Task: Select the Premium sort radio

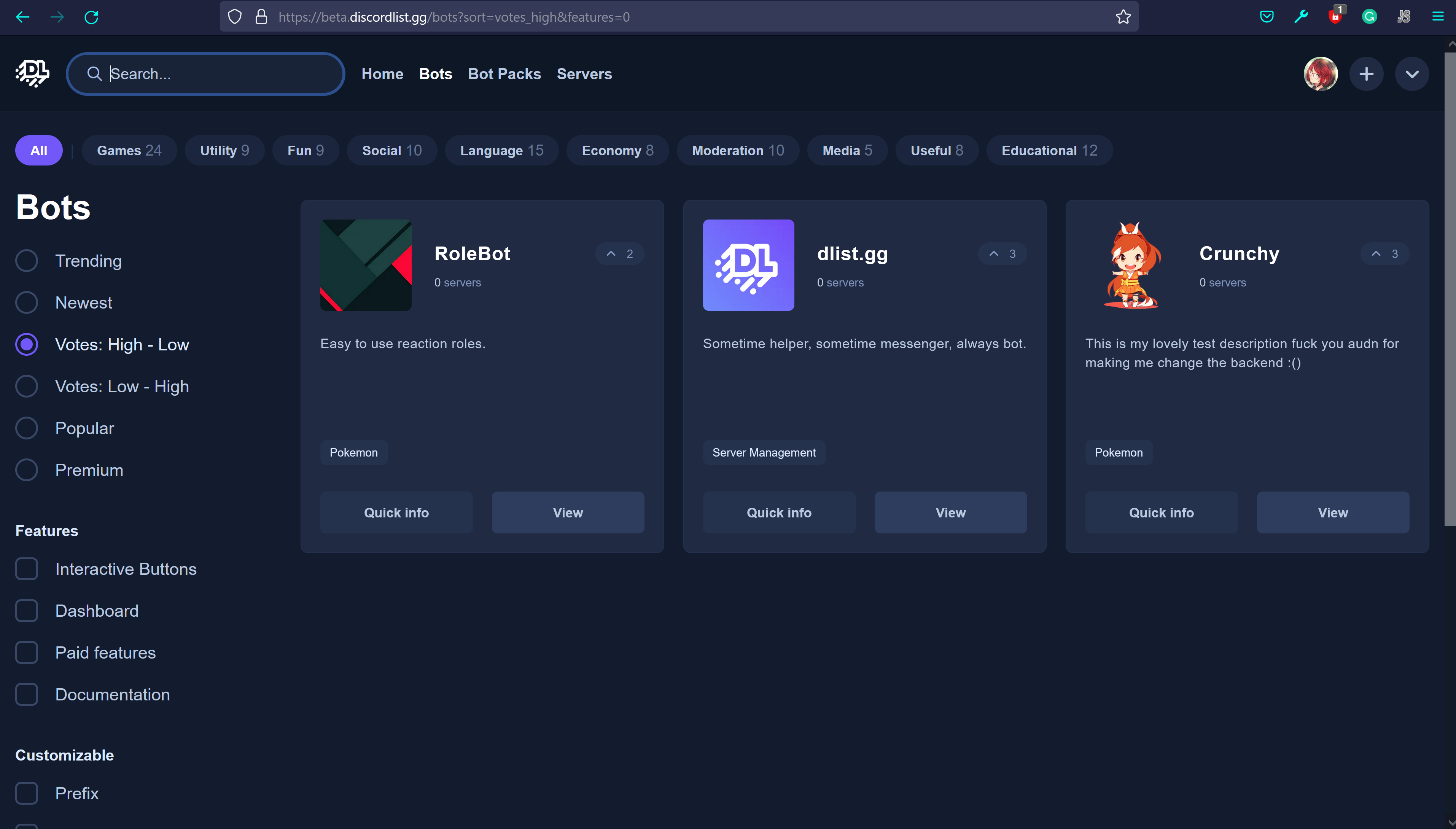Action: (27, 470)
